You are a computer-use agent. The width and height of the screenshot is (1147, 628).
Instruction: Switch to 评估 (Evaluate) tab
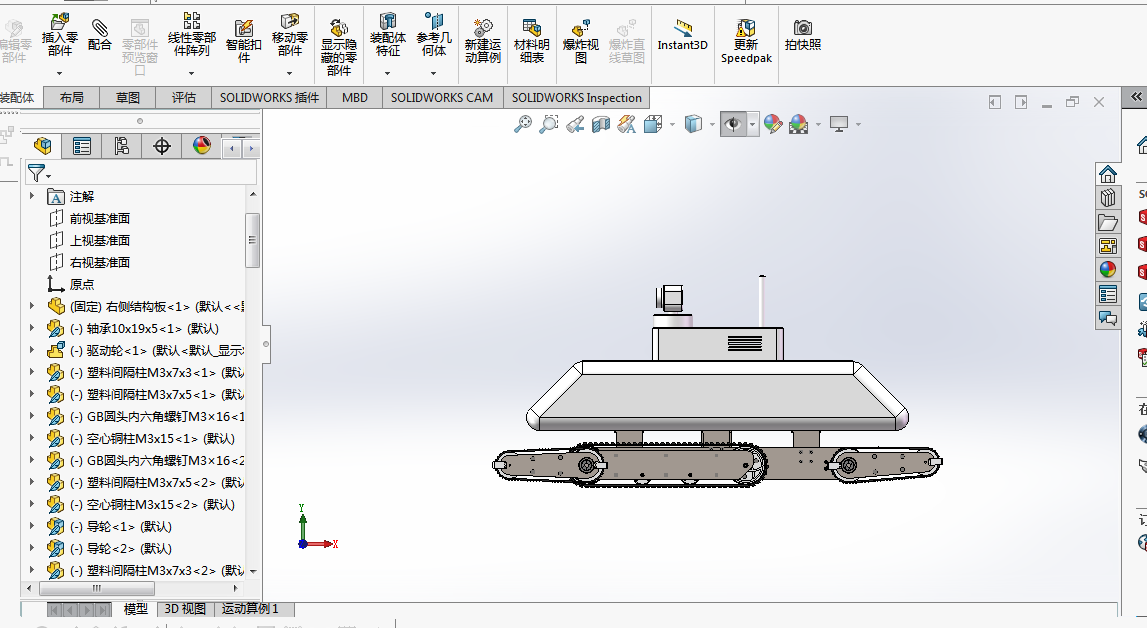pos(184,98)
